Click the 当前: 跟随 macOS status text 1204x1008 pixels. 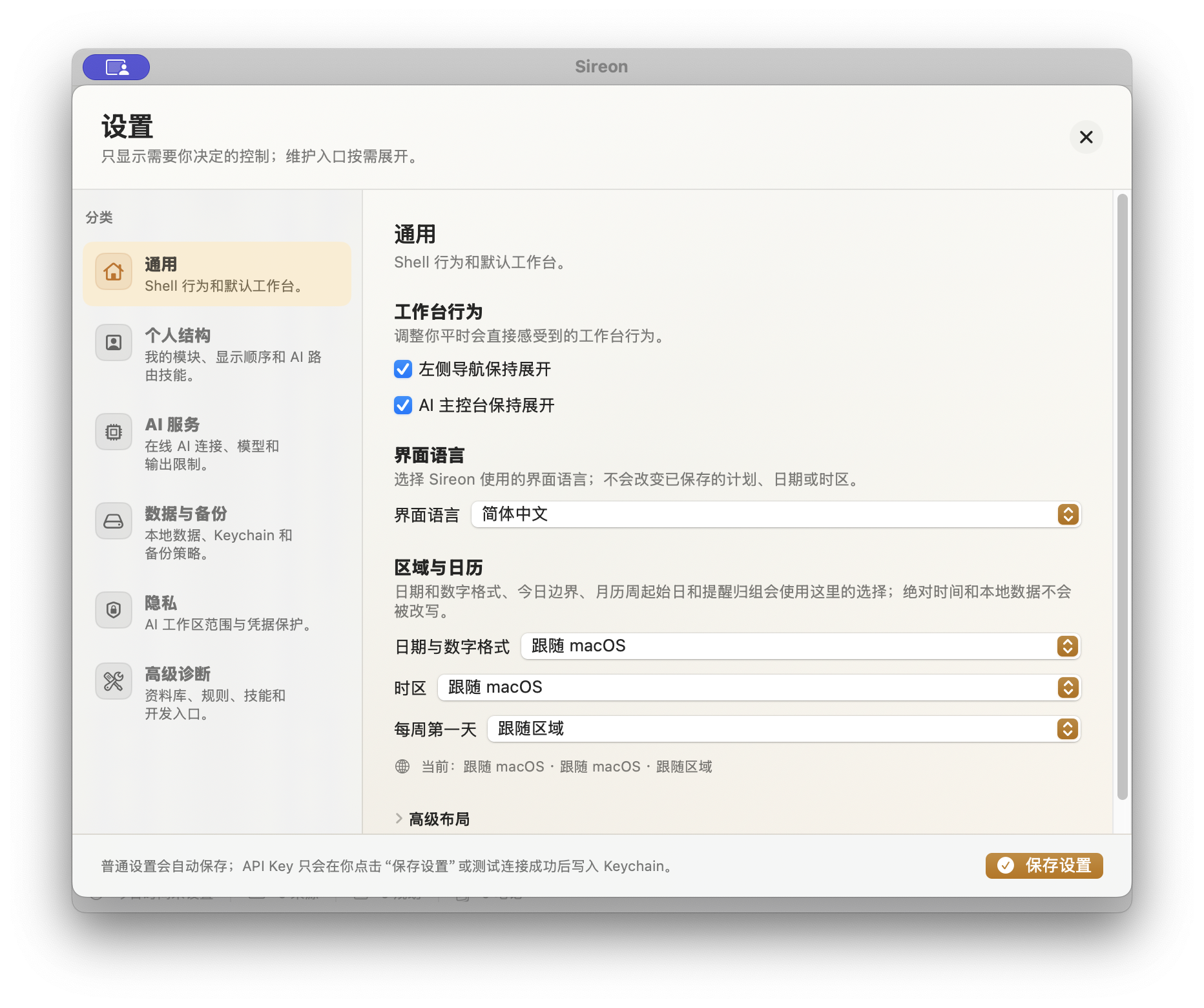pyautogui.click(x=566, y=766)
